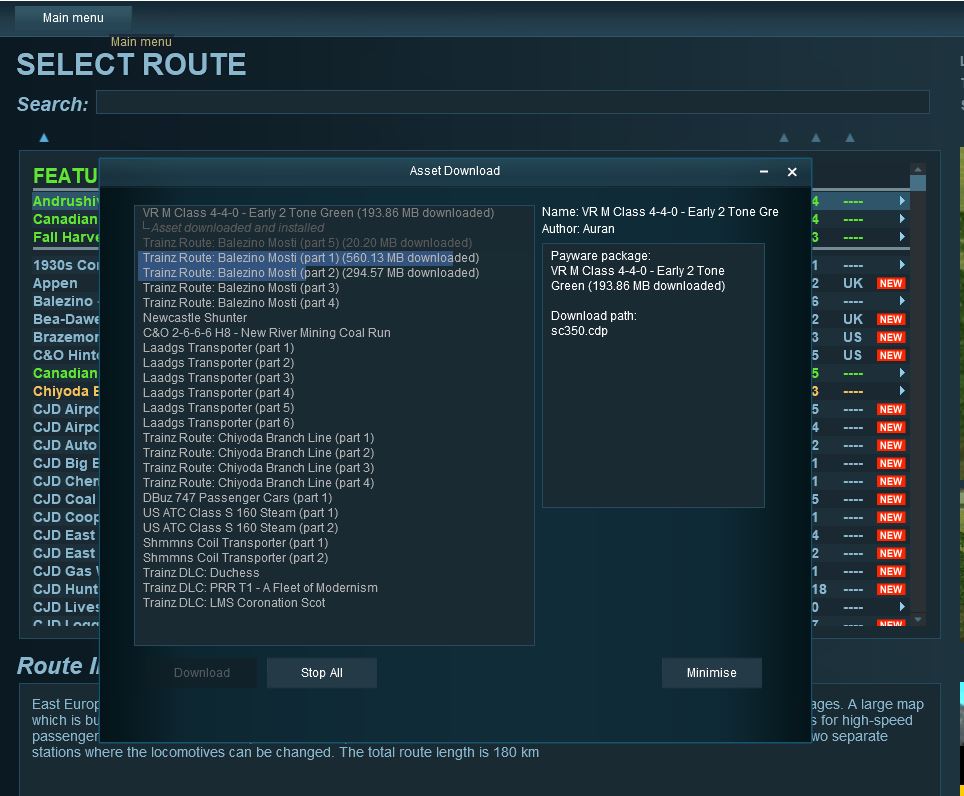
Task: Select the CJD Coal route row
Action: 65,499
